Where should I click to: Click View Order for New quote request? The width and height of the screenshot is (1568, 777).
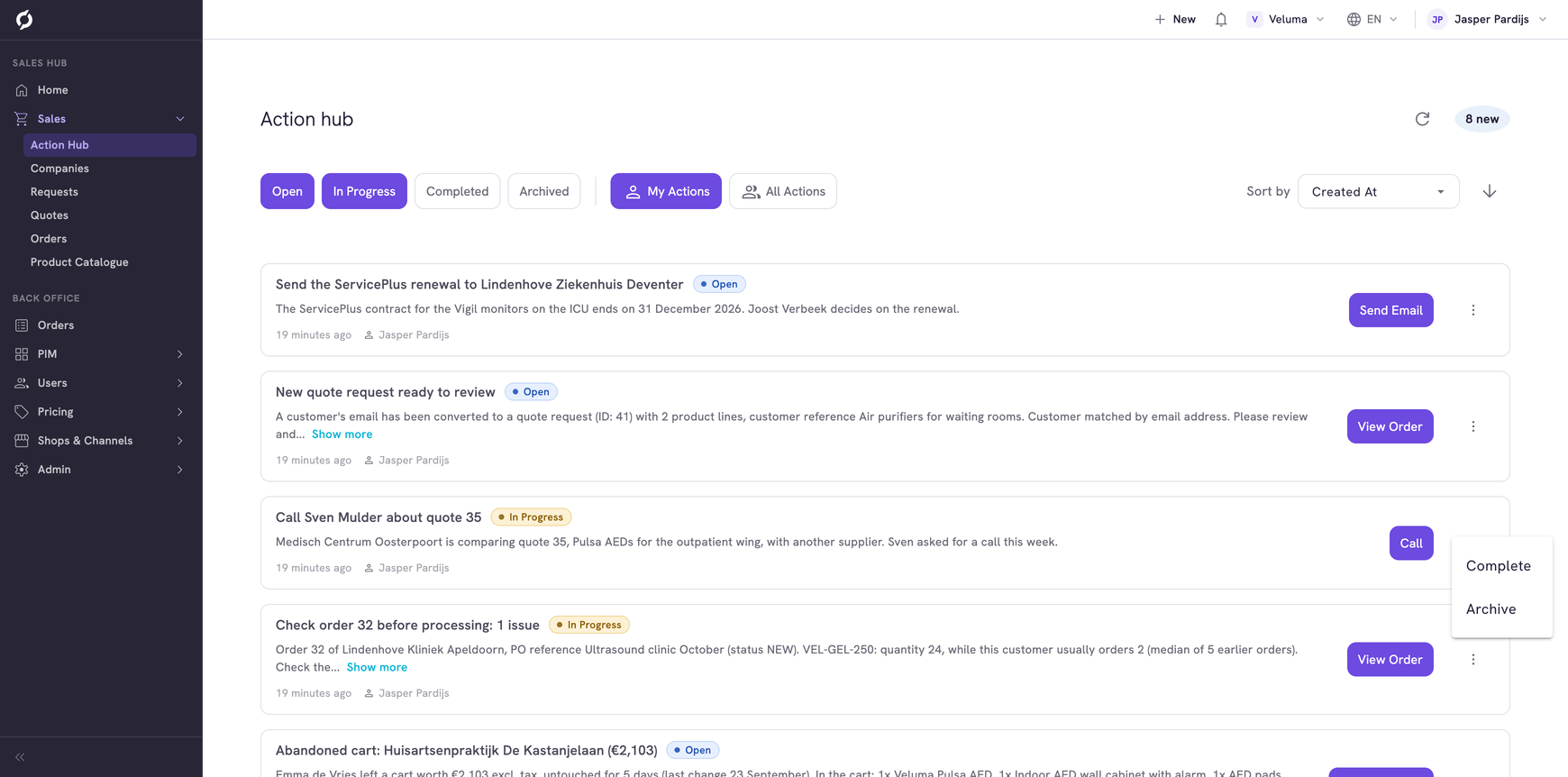pos(1390,426)
